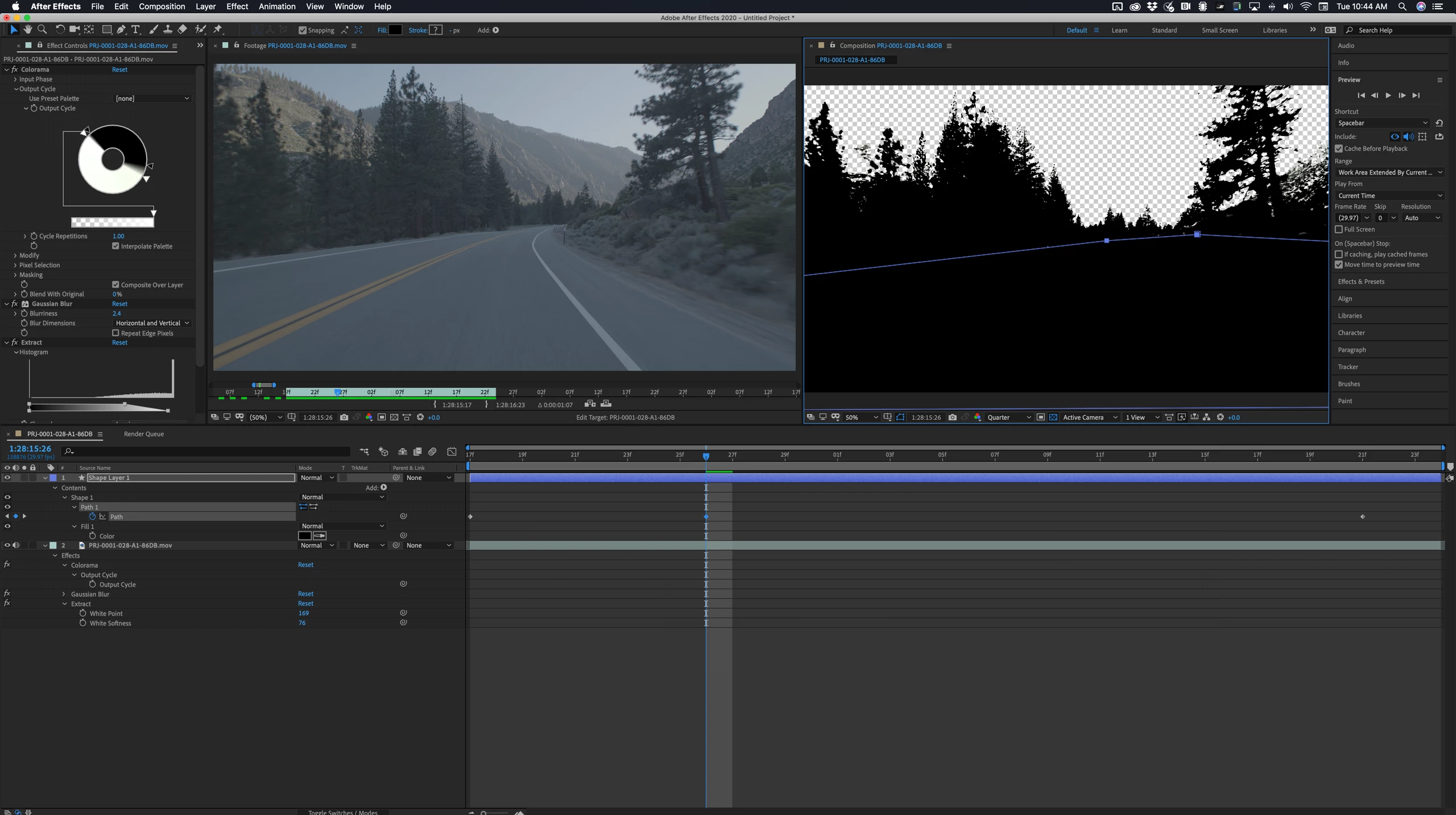Open the Blur Dimensions dropdown
Image resolution: width=1456 pixels, height=815 pixels.
[x=152, y=323]
